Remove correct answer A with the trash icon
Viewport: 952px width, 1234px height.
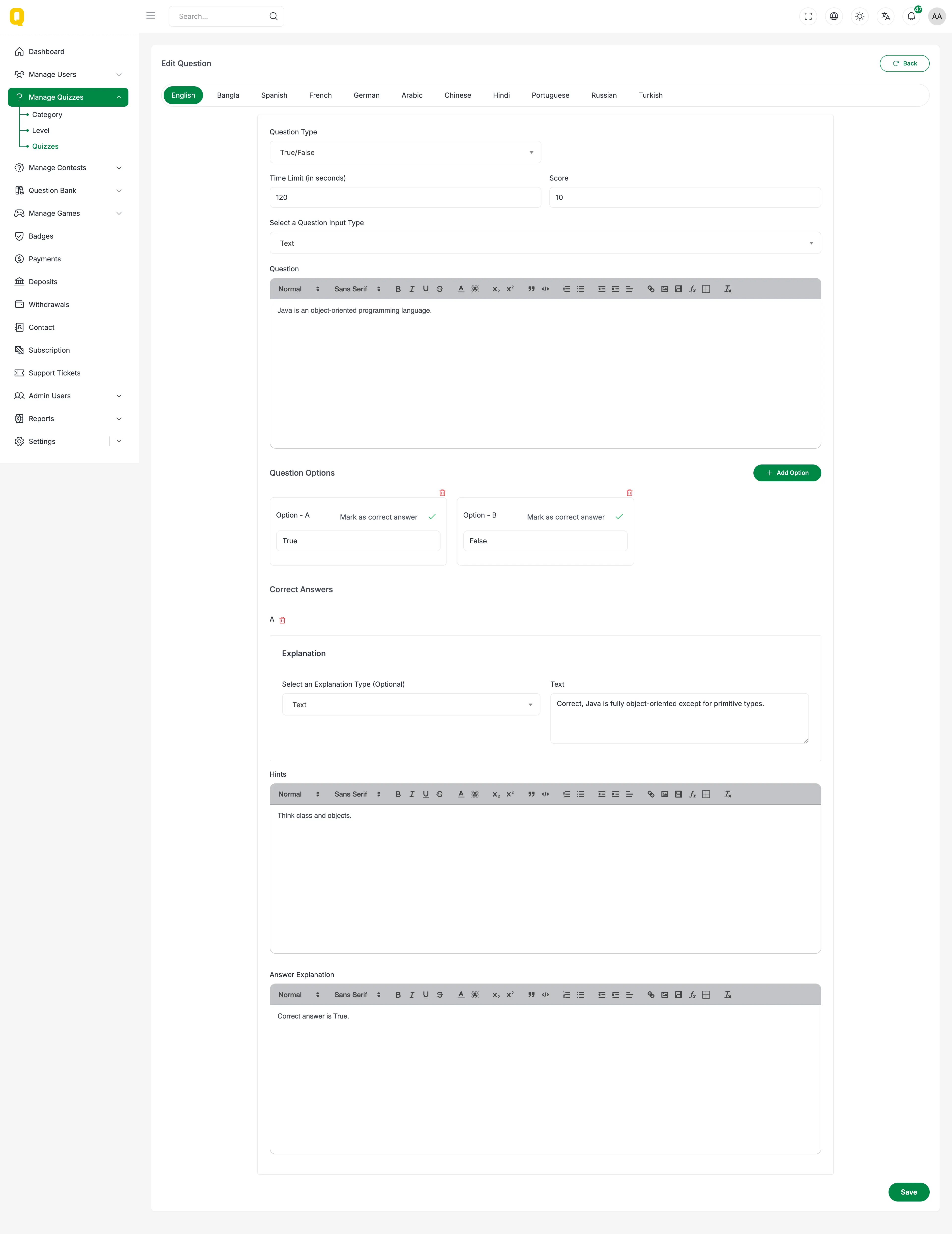click(282, 620)
